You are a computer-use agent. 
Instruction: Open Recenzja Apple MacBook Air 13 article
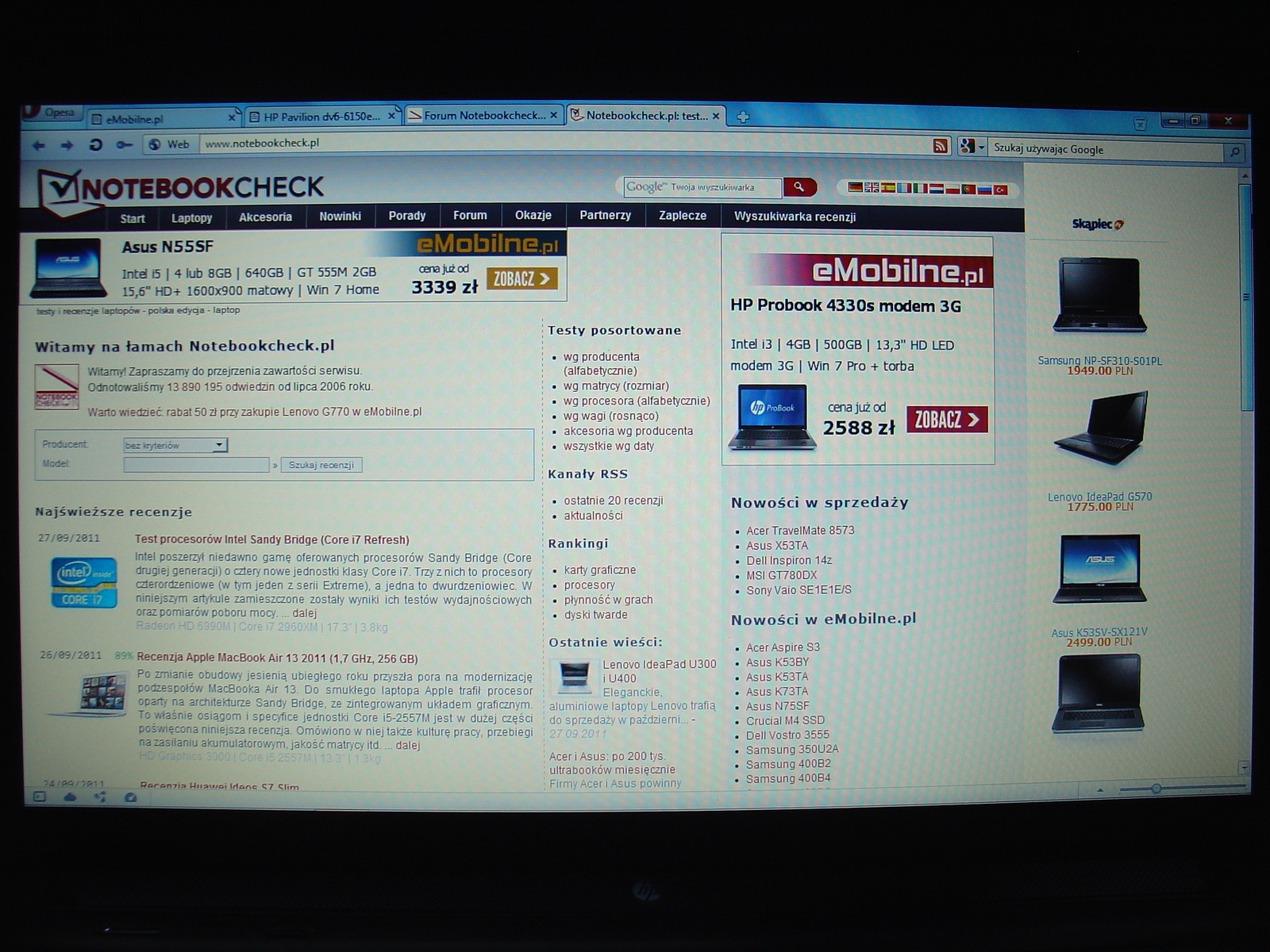(277, 658)
